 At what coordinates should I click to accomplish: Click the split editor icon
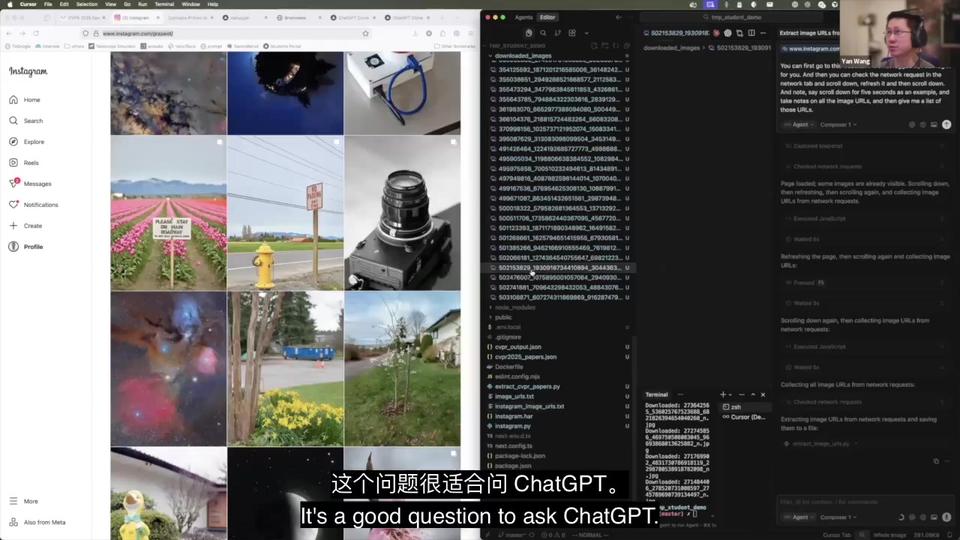click(751, 33)
